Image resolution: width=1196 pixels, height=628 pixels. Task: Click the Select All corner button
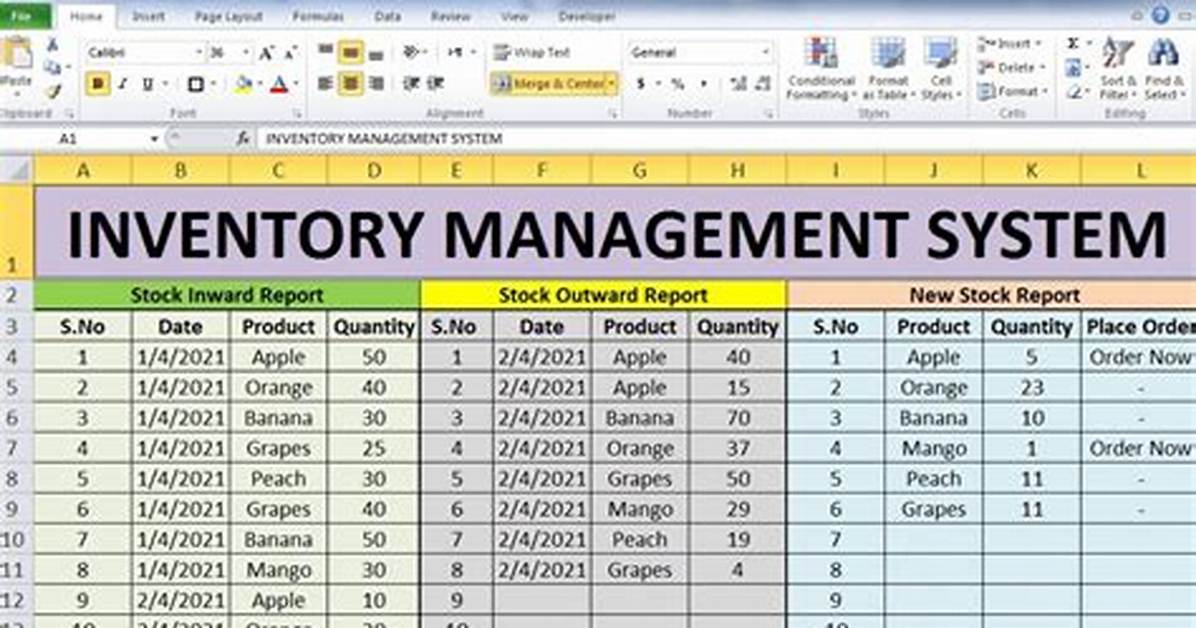[17, 169]
